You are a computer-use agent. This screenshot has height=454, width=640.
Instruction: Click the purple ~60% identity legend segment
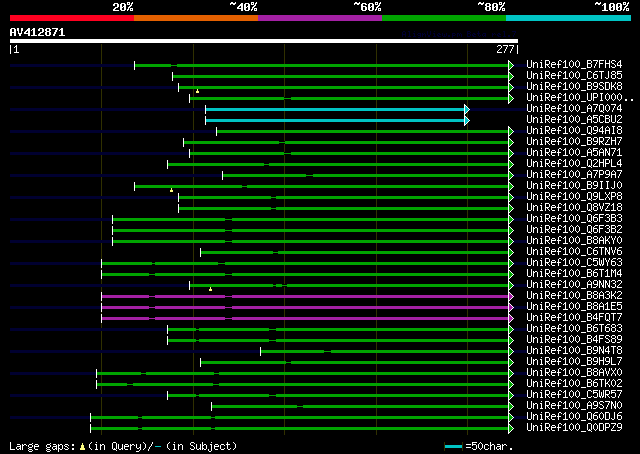[320, 18]
